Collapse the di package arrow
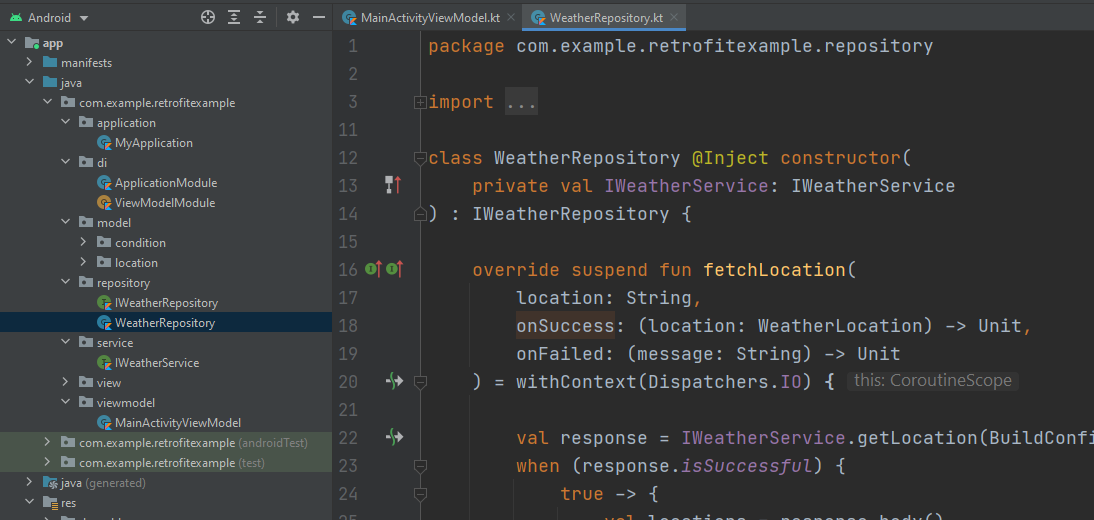 coord(66,163)
